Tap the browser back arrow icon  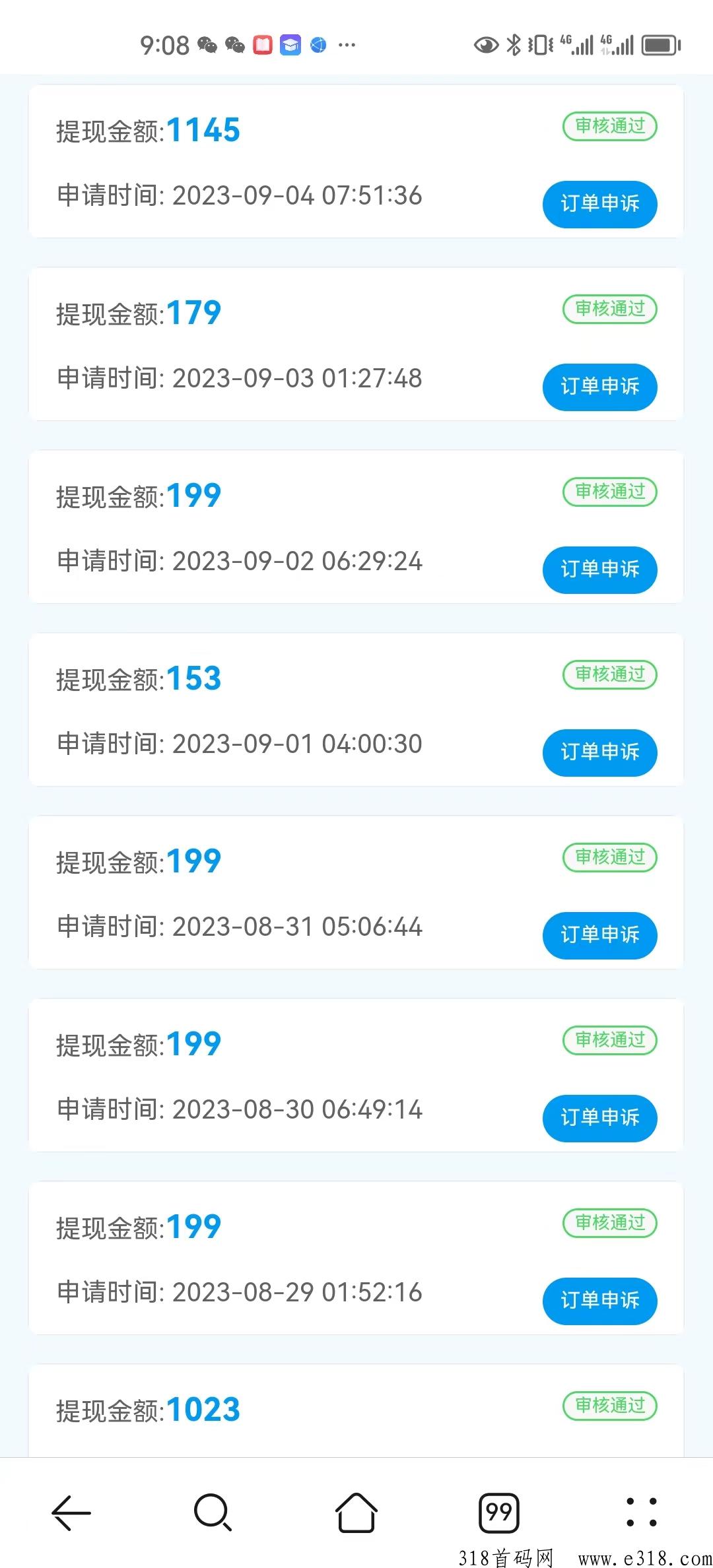pos(71,1512)
